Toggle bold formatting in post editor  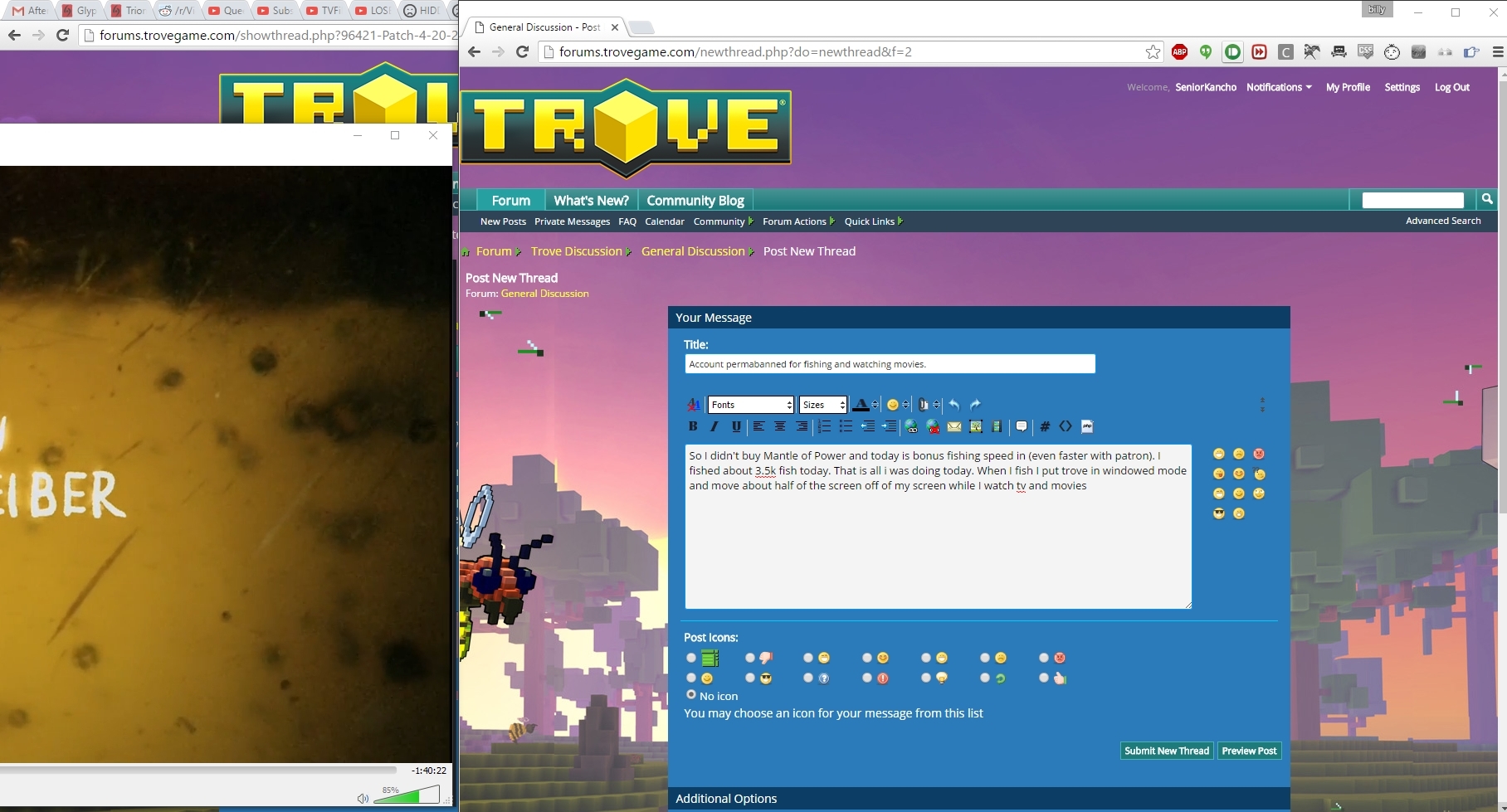pos(693,426)
